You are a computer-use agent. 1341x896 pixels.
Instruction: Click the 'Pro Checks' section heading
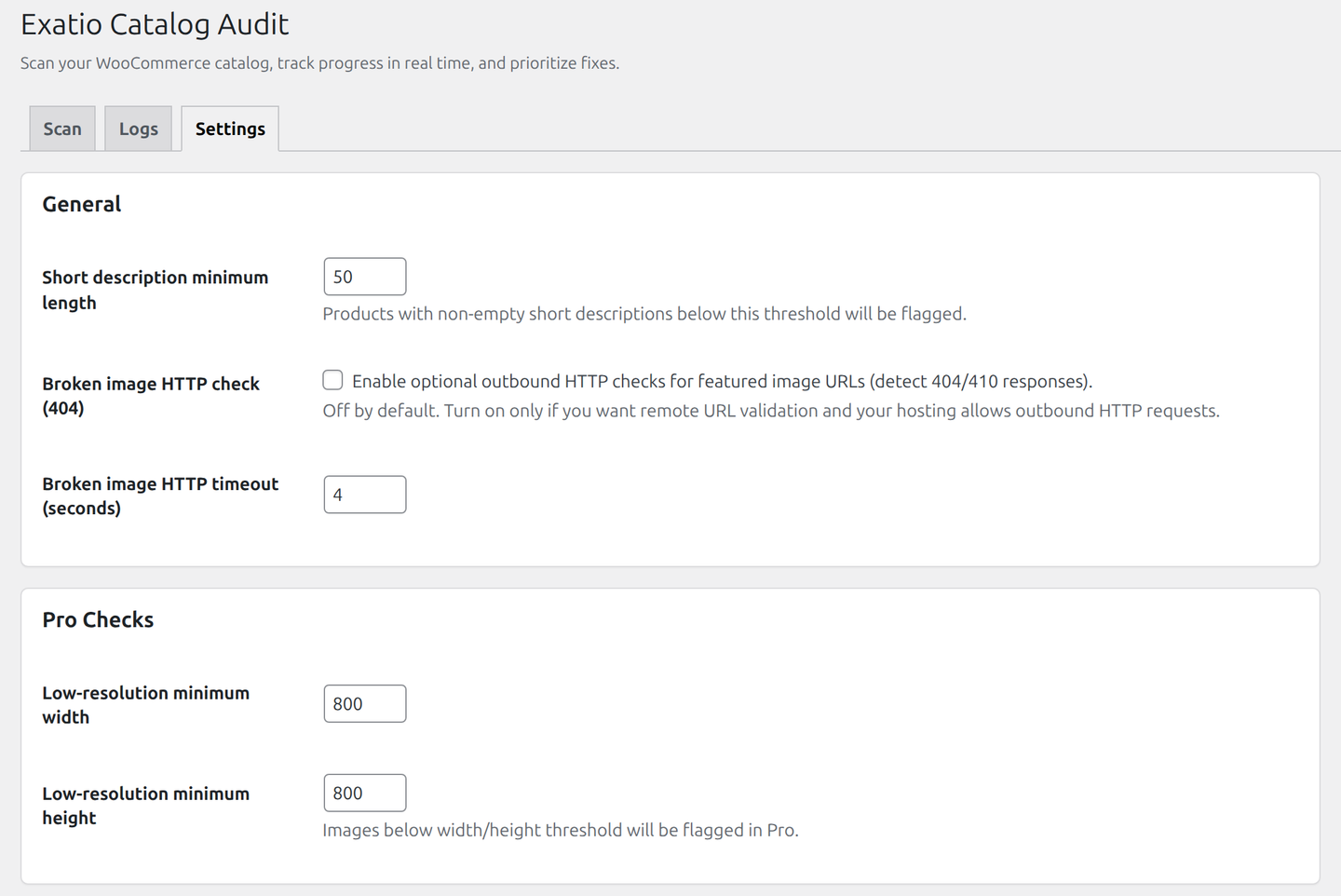[98, 619]
